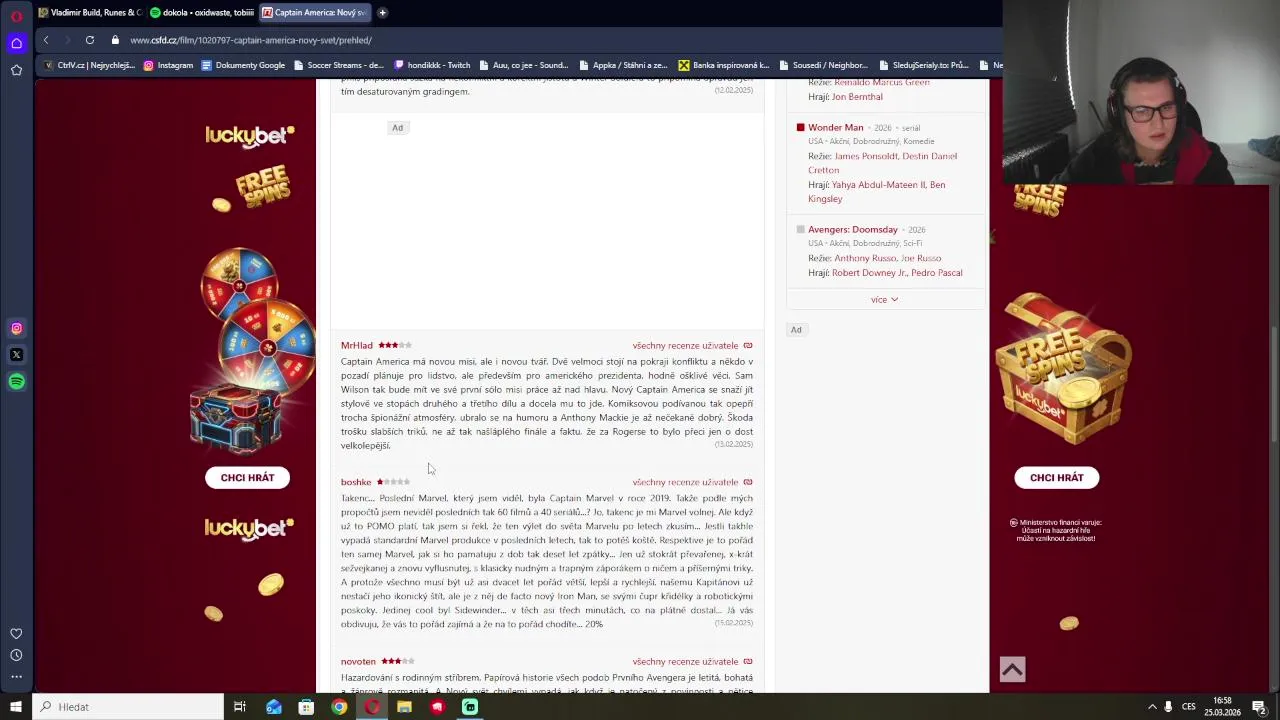1280x720 pixels.
Task: Open sidebar three-dot setup menu
Action: coord(16,677)
